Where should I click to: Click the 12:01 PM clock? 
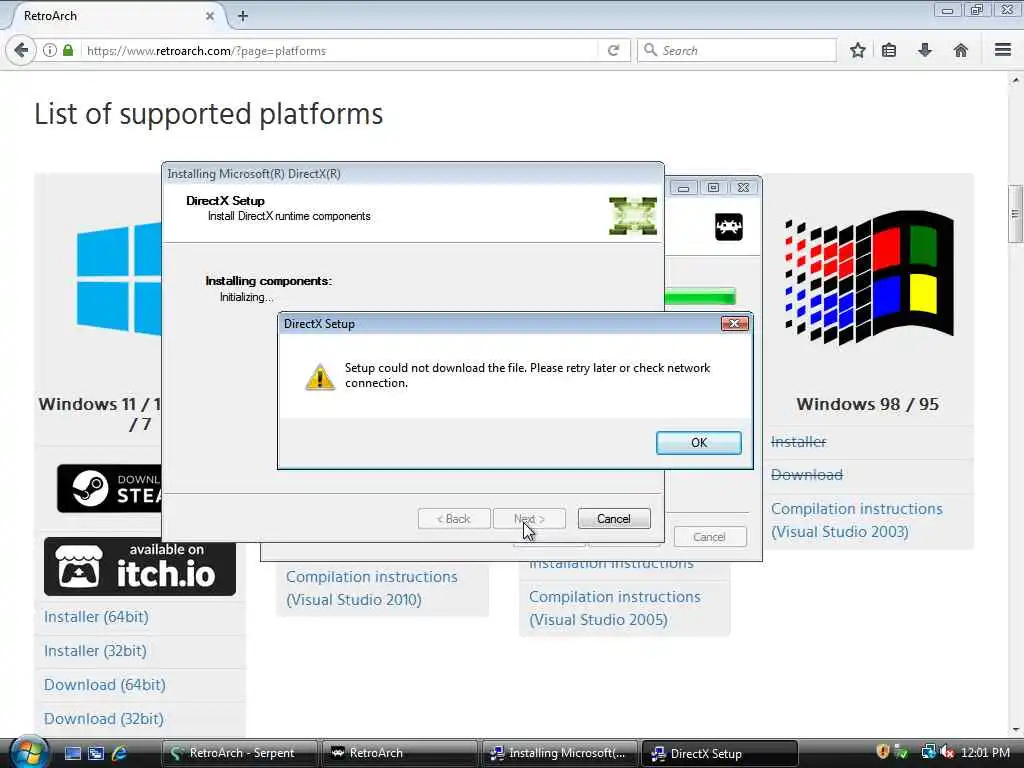tap(985, 752)
